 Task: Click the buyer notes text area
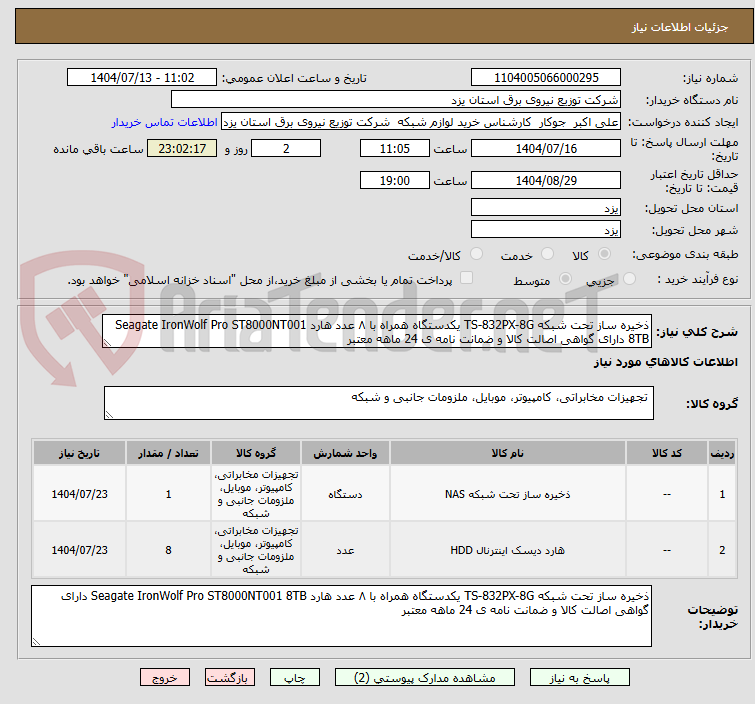341,616
